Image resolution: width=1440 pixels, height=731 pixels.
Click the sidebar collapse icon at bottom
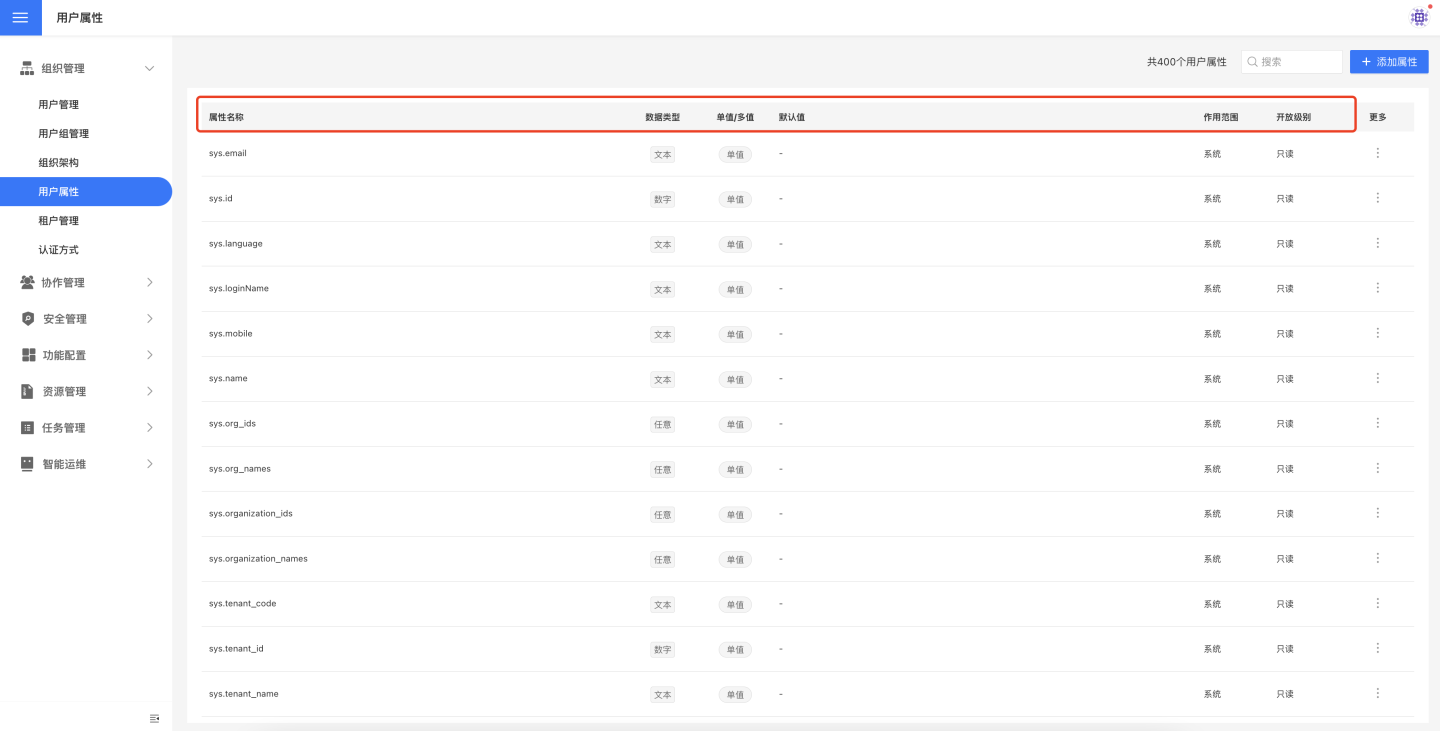point(154,718)
